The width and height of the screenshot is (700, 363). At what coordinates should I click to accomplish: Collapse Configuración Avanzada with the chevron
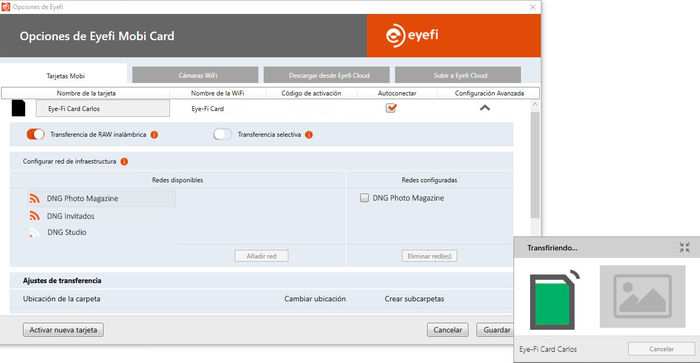[x=485, y=108]
